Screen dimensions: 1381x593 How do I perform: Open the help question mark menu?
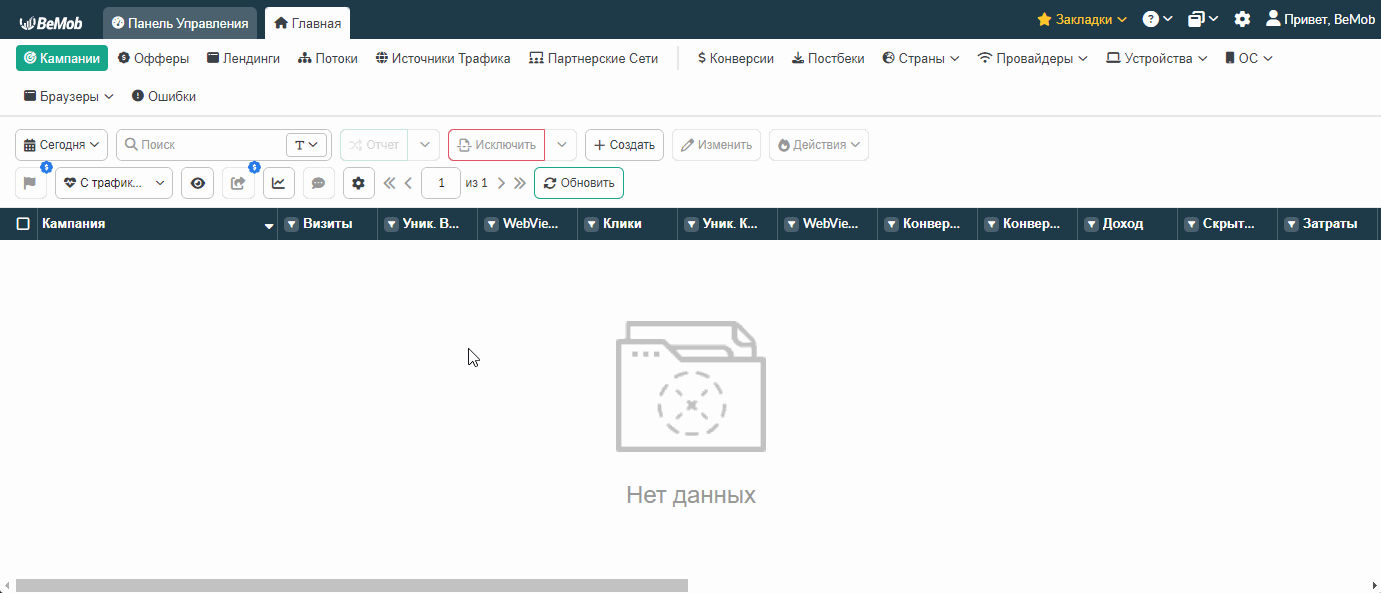pos(1158,19)
